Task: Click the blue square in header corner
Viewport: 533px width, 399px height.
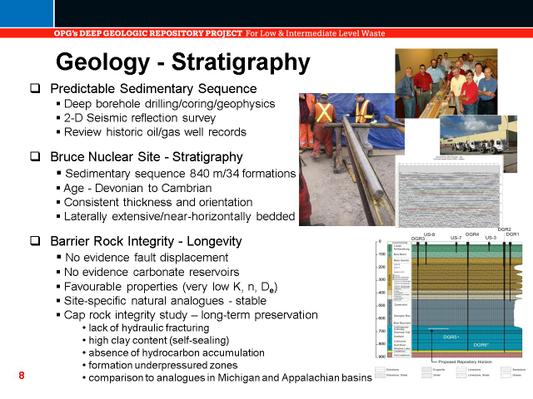Action: (26, 13)
